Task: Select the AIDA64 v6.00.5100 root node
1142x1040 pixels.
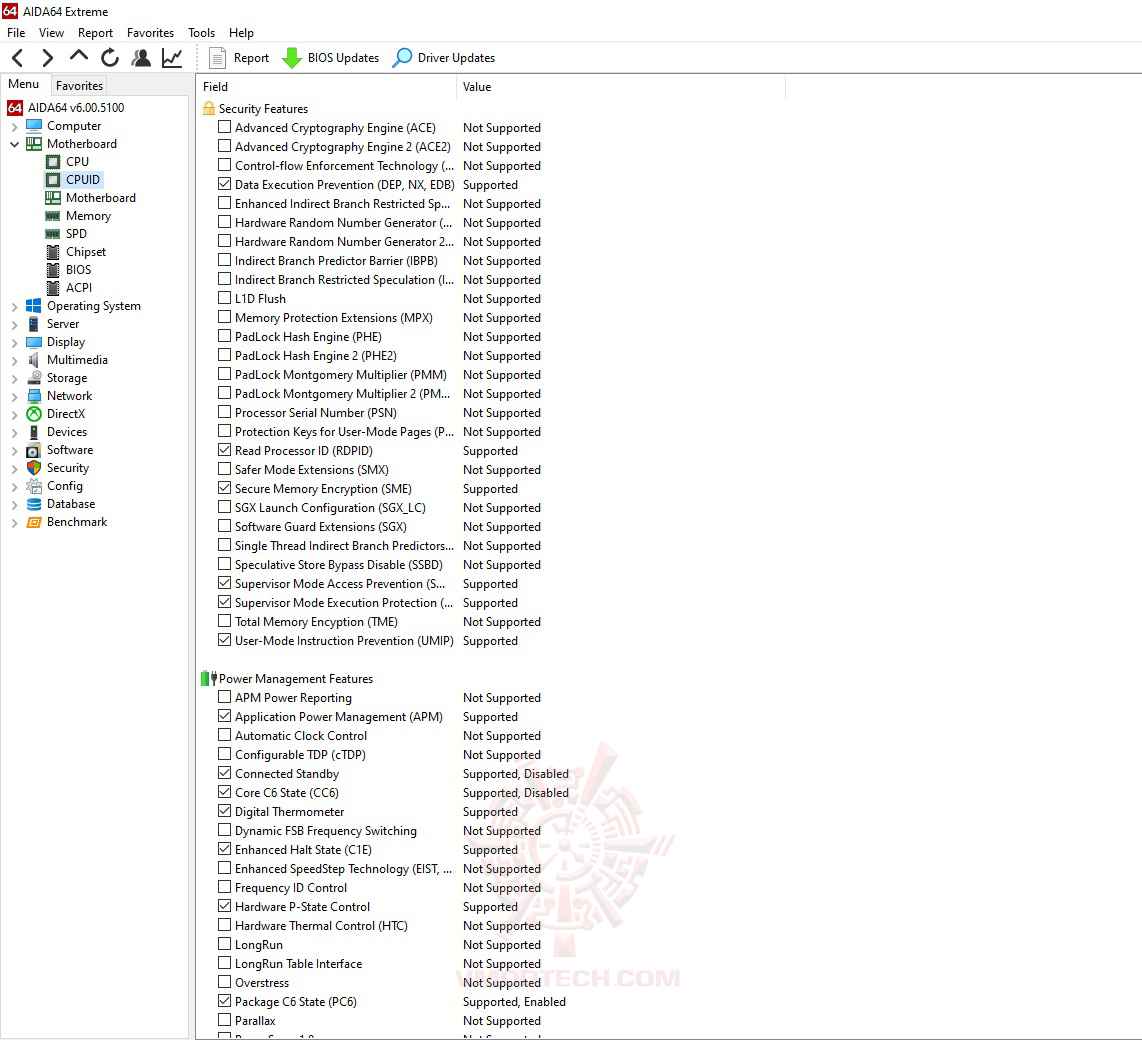Action: [x=66, y=108]
